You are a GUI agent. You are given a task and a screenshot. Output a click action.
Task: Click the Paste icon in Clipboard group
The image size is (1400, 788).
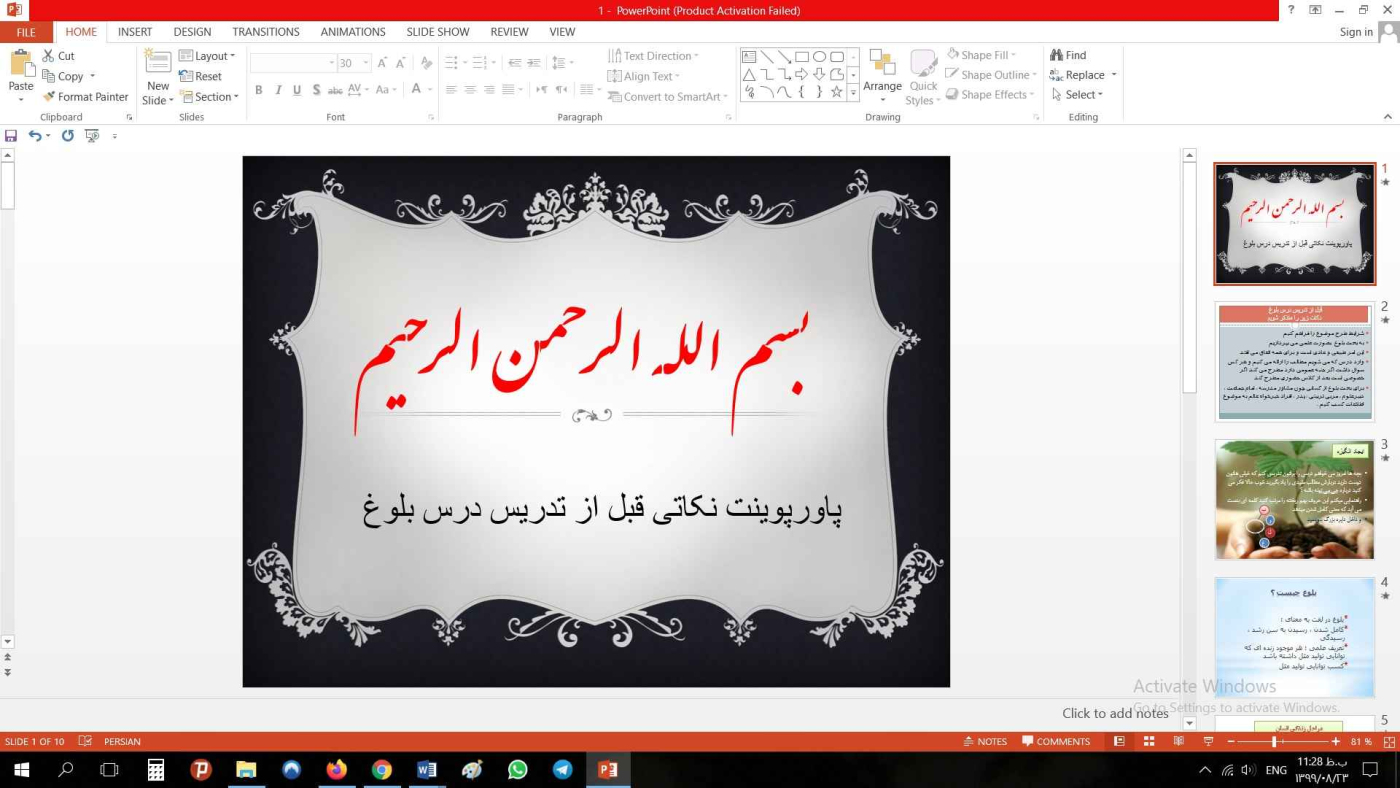point(21,65)
